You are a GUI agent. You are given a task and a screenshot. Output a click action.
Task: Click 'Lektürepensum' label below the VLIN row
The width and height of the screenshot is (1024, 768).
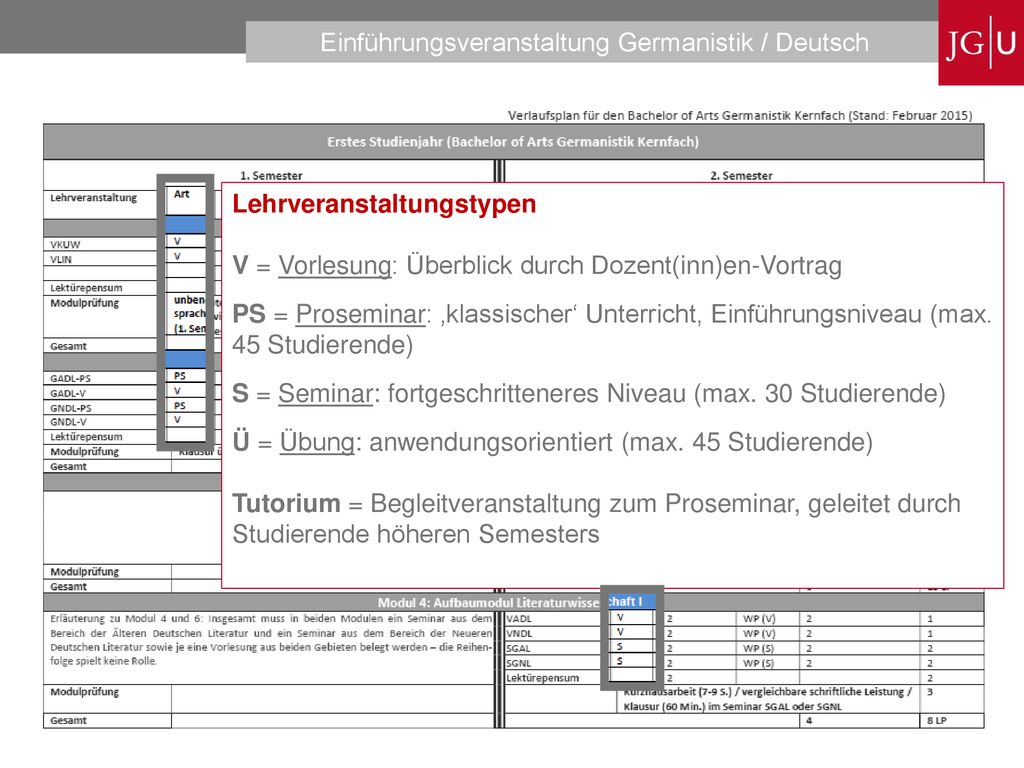(x=86, y=288)
